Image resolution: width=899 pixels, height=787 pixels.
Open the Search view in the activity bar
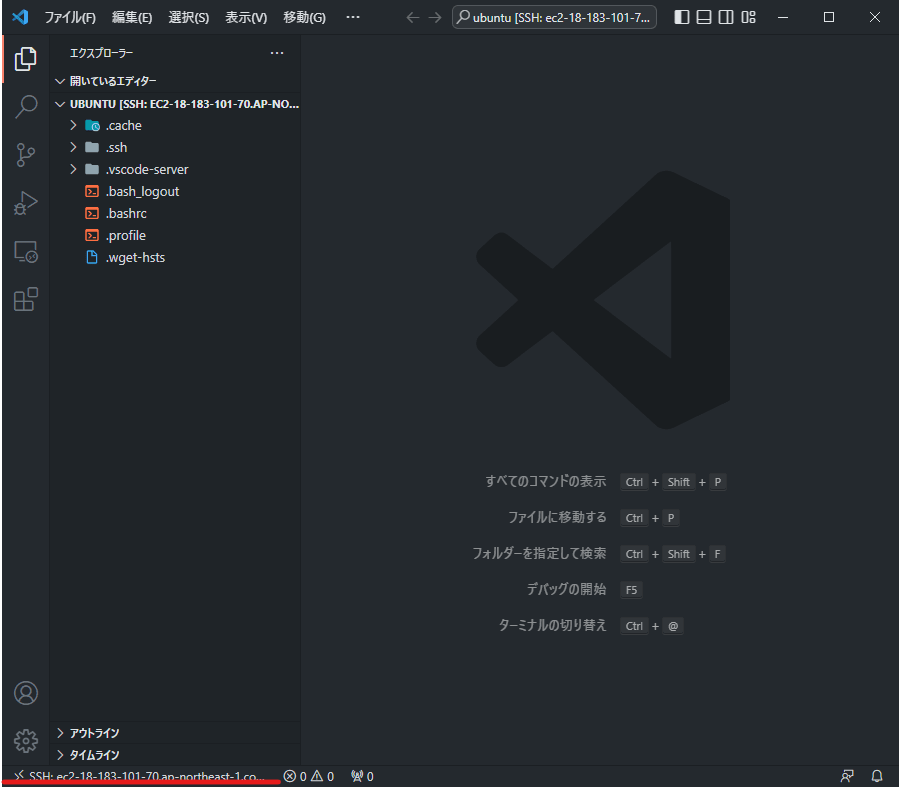pyautogui.click(x=25, y=106)
